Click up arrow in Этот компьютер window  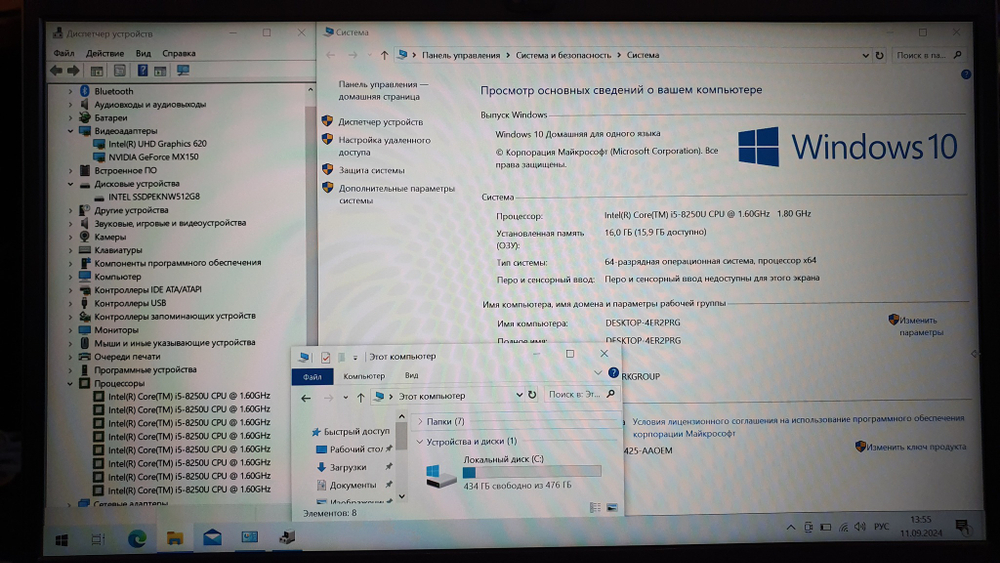[360, 397]
